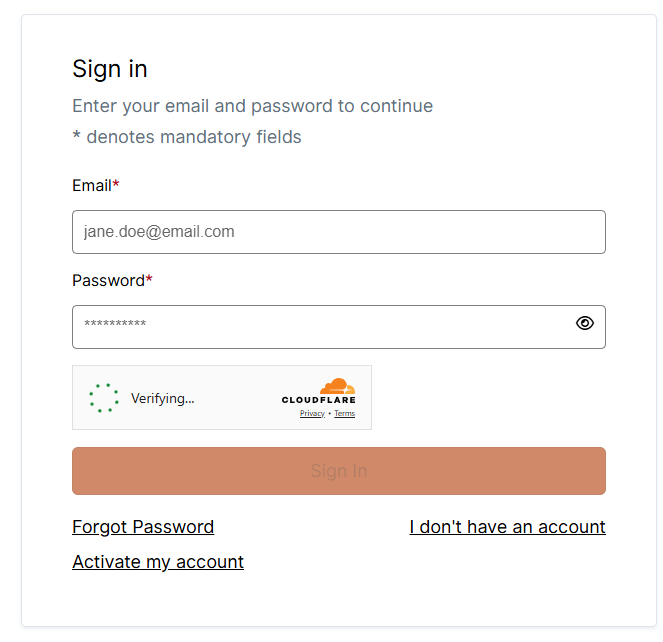Click the "Sign in" heading
The width and height of the screenshot is (663, 642).
pyautogui.click(x=110, y=69)
